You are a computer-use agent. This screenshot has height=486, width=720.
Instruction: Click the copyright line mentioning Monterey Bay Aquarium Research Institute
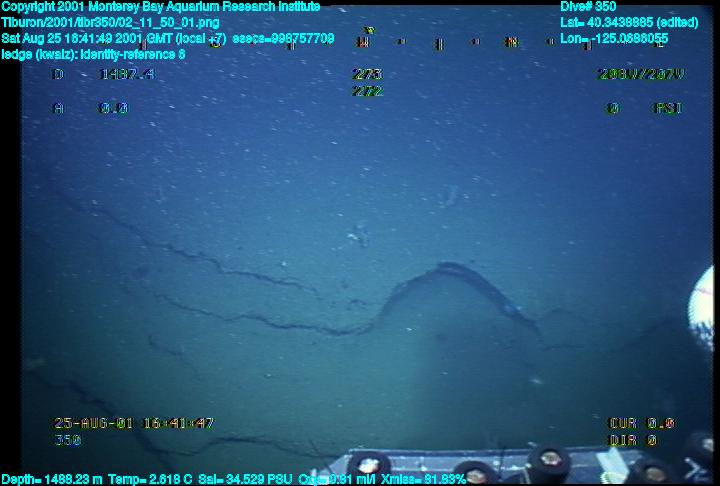tap(161, 7)
